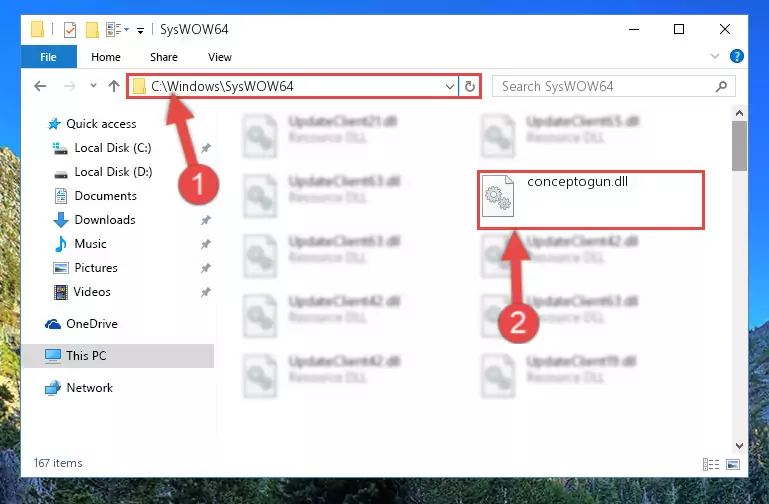Select Quick access in navigation pane

coord(101,124)
